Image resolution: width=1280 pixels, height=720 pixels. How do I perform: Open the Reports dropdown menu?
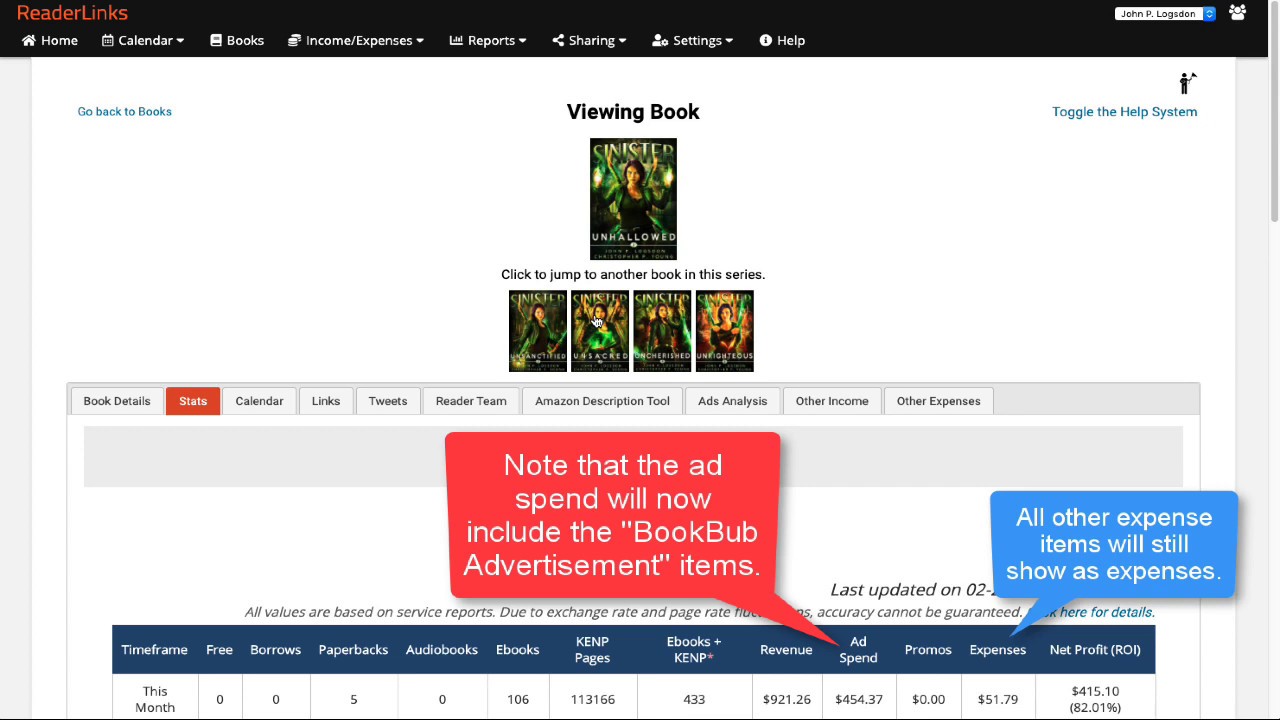(x=488, y=40)
